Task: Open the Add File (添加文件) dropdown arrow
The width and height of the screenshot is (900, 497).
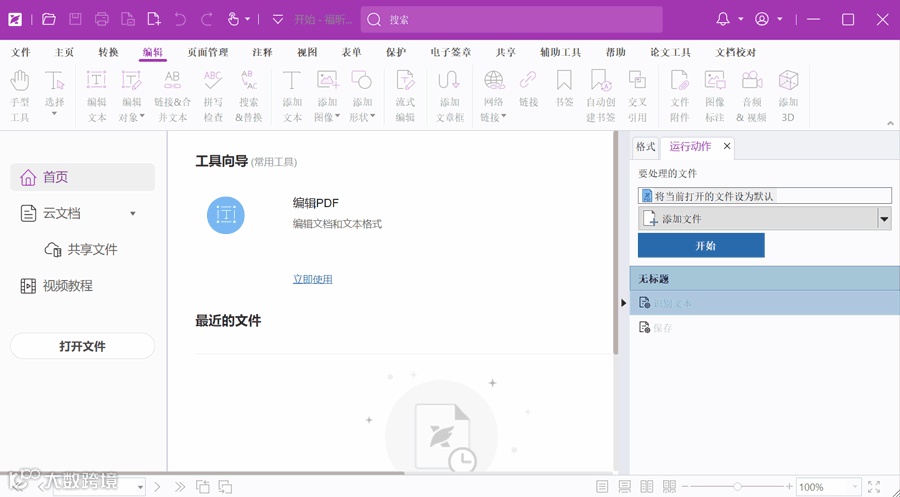Action: point(885,219)
